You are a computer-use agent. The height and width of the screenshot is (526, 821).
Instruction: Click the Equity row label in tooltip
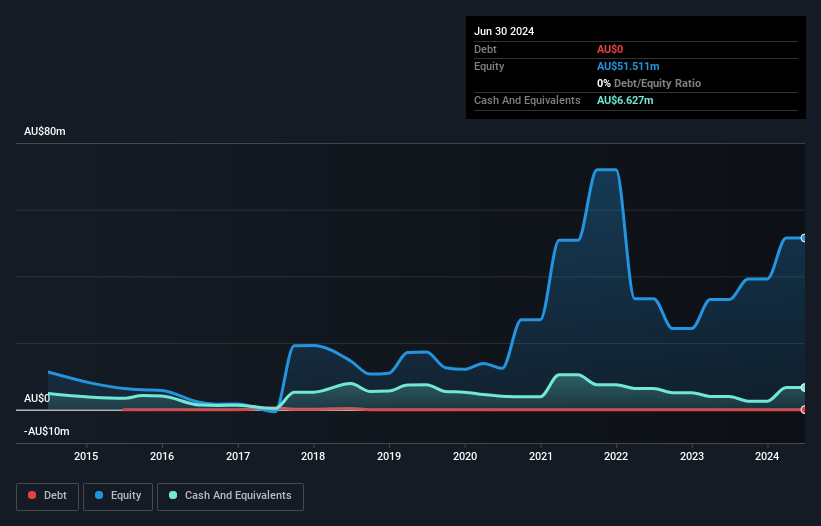[x=489, y=66]
